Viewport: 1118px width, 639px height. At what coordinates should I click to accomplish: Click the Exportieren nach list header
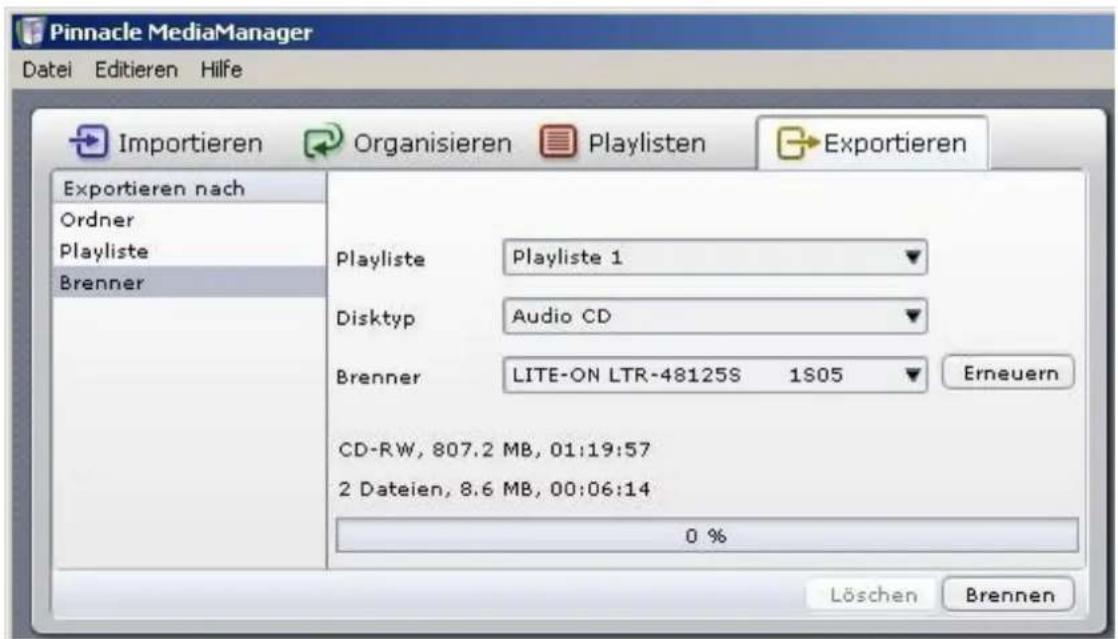189,188
